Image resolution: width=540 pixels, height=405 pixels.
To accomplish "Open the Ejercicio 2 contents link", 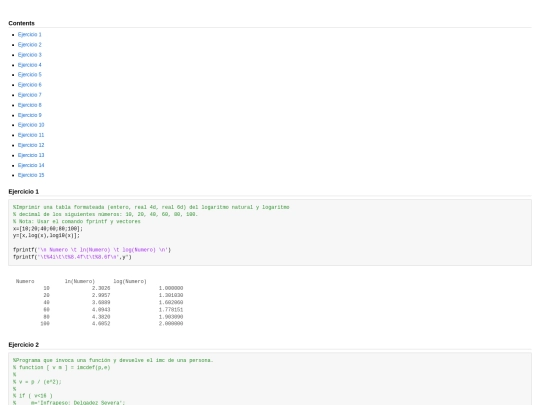I will coord(30,44).
